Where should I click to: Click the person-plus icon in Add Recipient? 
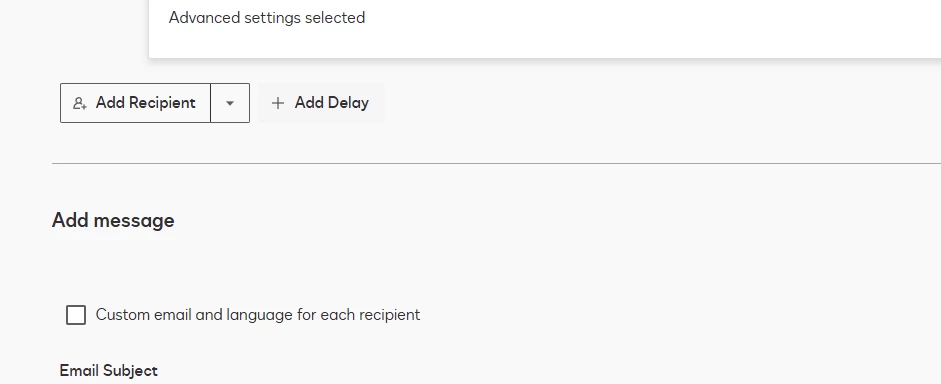[80, 103]
